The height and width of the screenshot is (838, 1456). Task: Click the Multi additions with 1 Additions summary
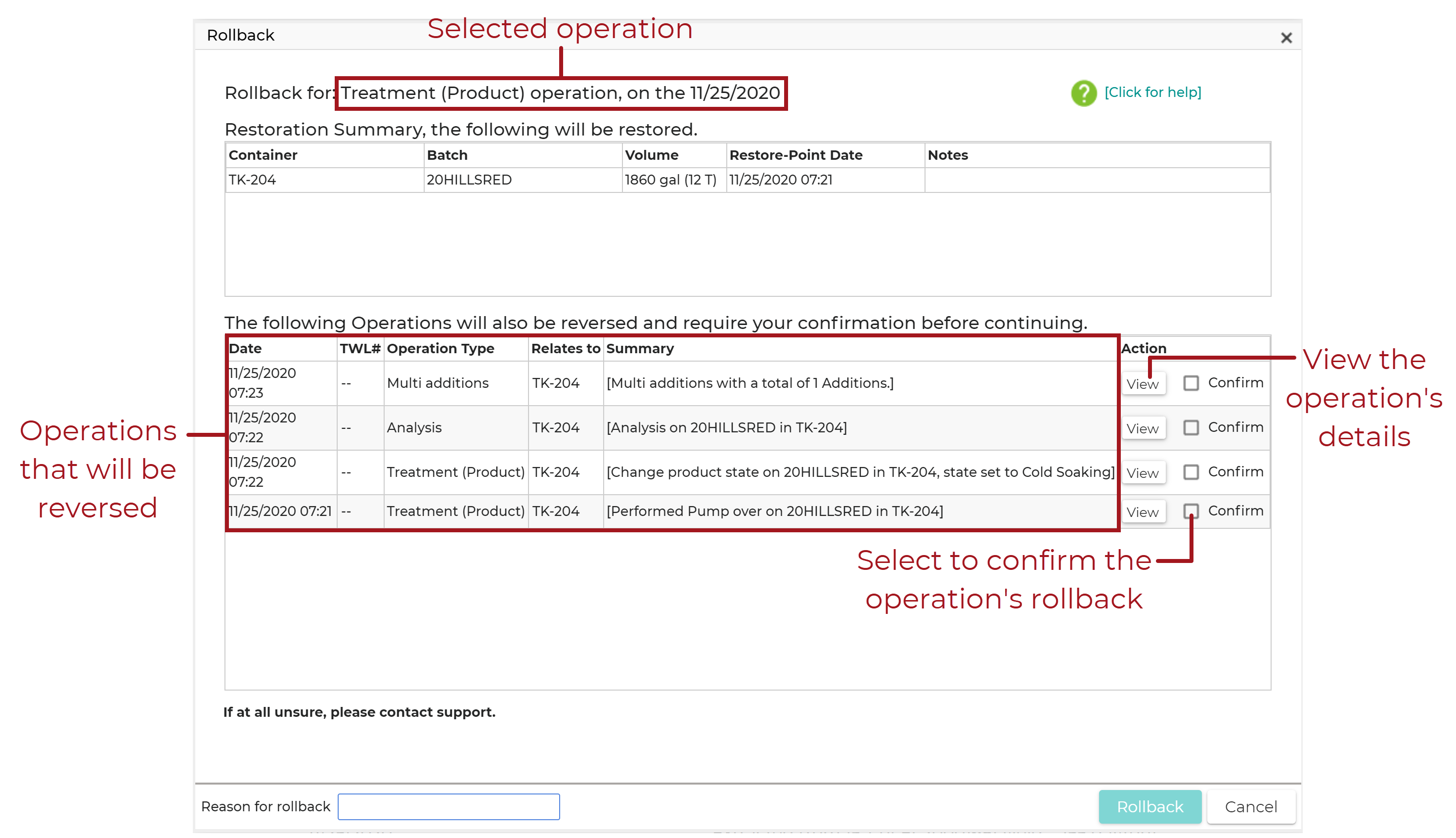pos(750,383)
